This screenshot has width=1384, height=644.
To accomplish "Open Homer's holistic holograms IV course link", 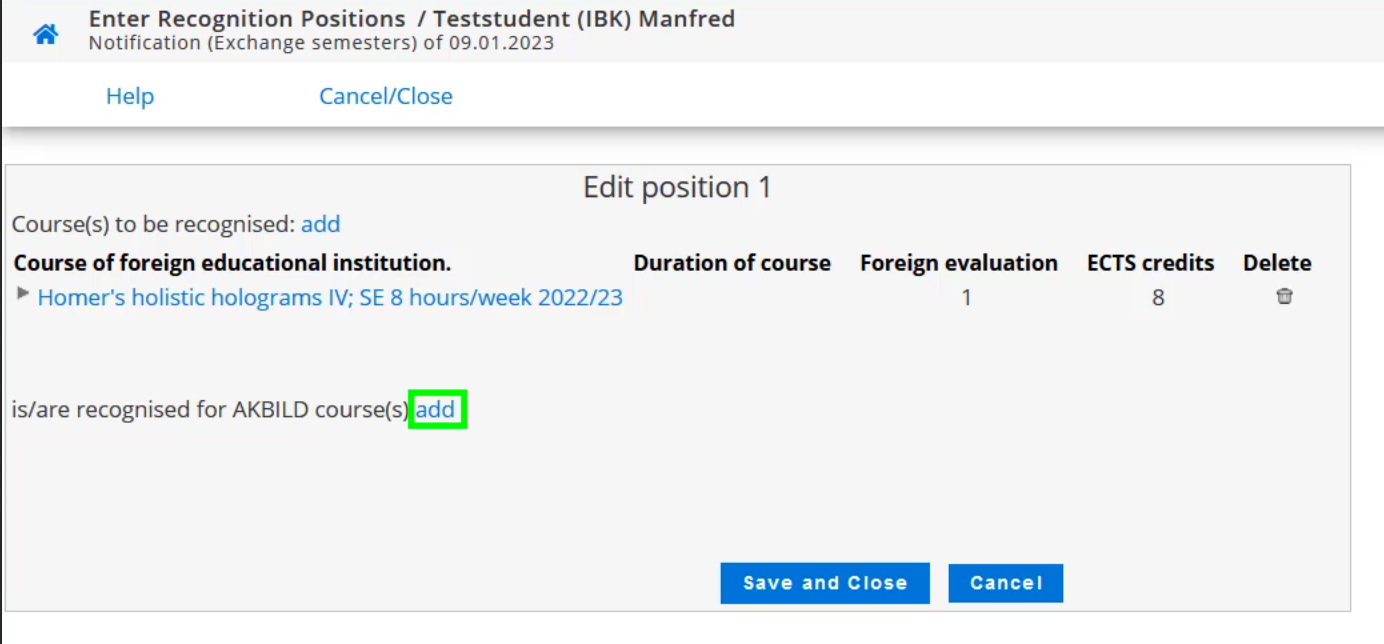I will point(330,297).
